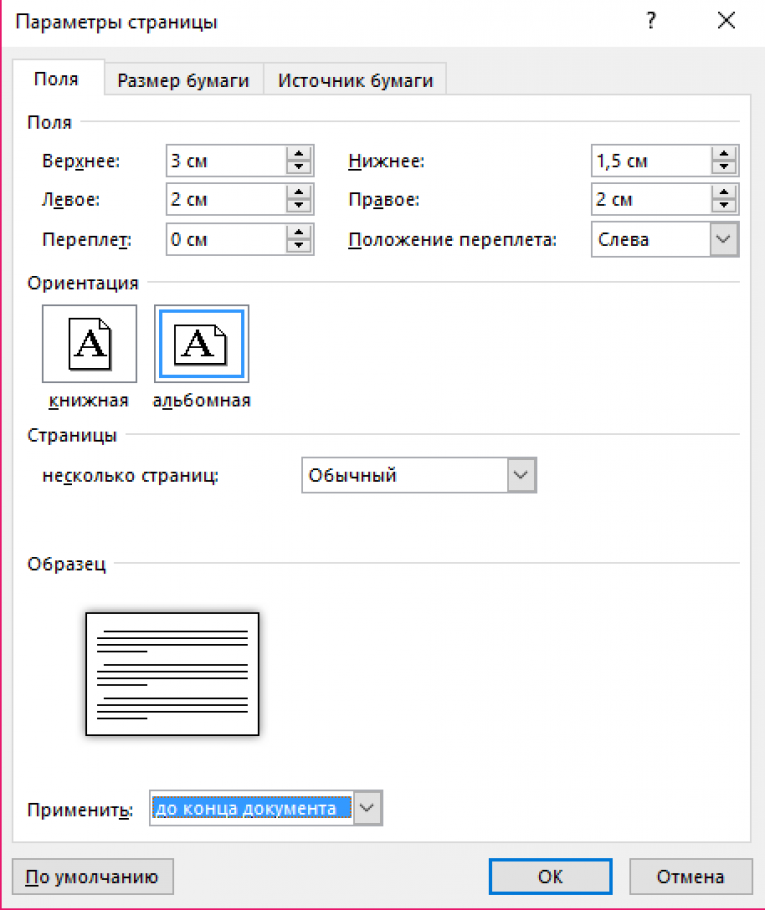Open the Источник бумаги tab
Image resolution: width=765 pixels, height=910 pixels.
(x=355, y=80)
